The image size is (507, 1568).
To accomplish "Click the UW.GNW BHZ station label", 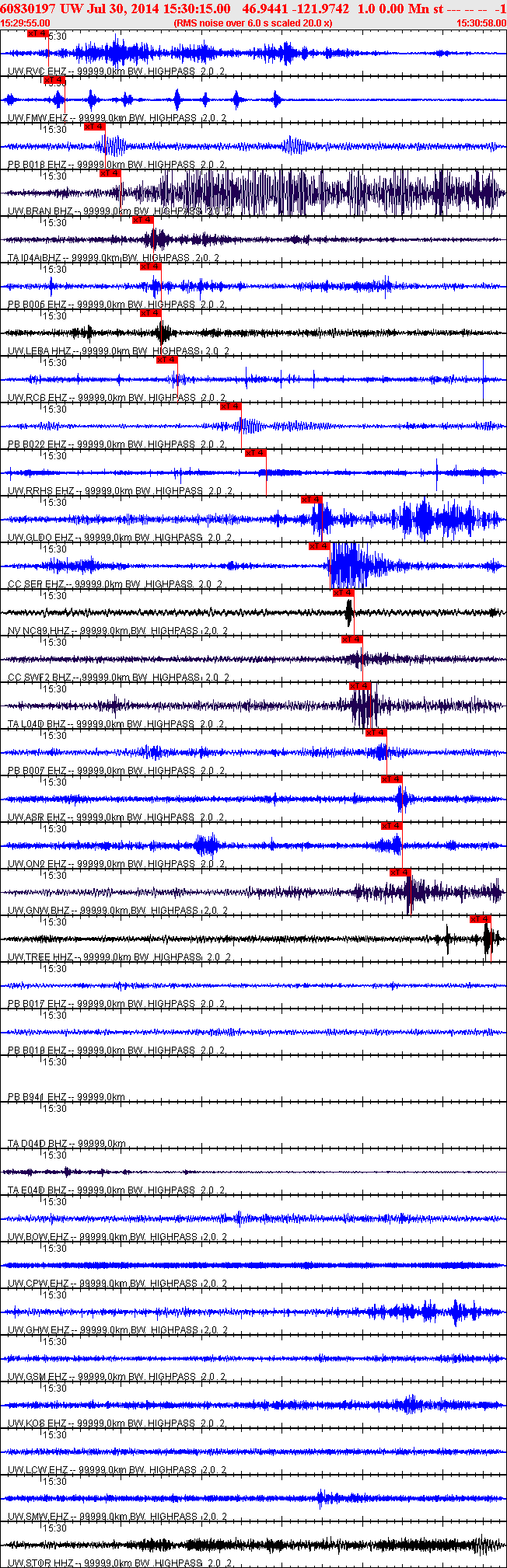I will pos(39,911).
